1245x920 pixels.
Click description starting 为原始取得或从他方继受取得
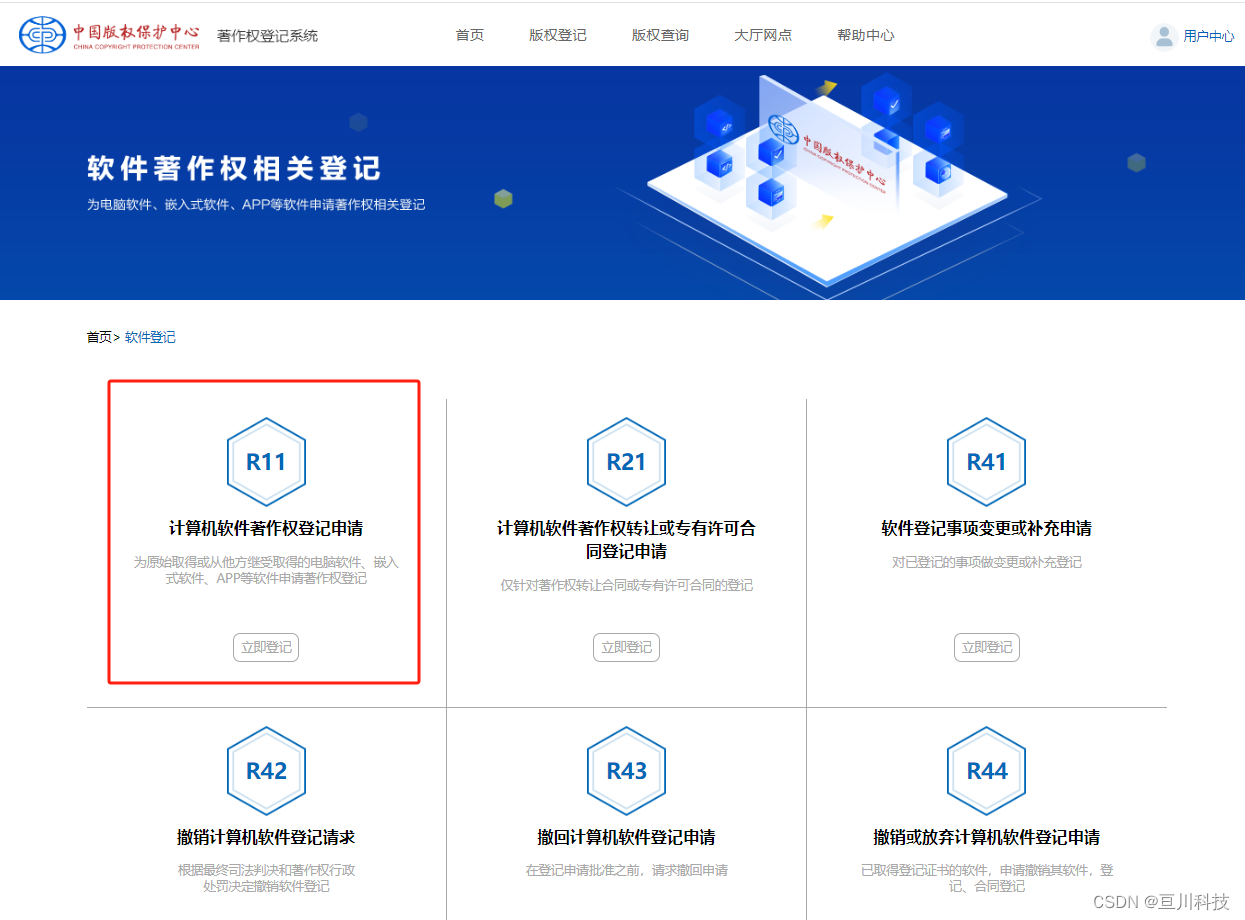tap(266, 570)
